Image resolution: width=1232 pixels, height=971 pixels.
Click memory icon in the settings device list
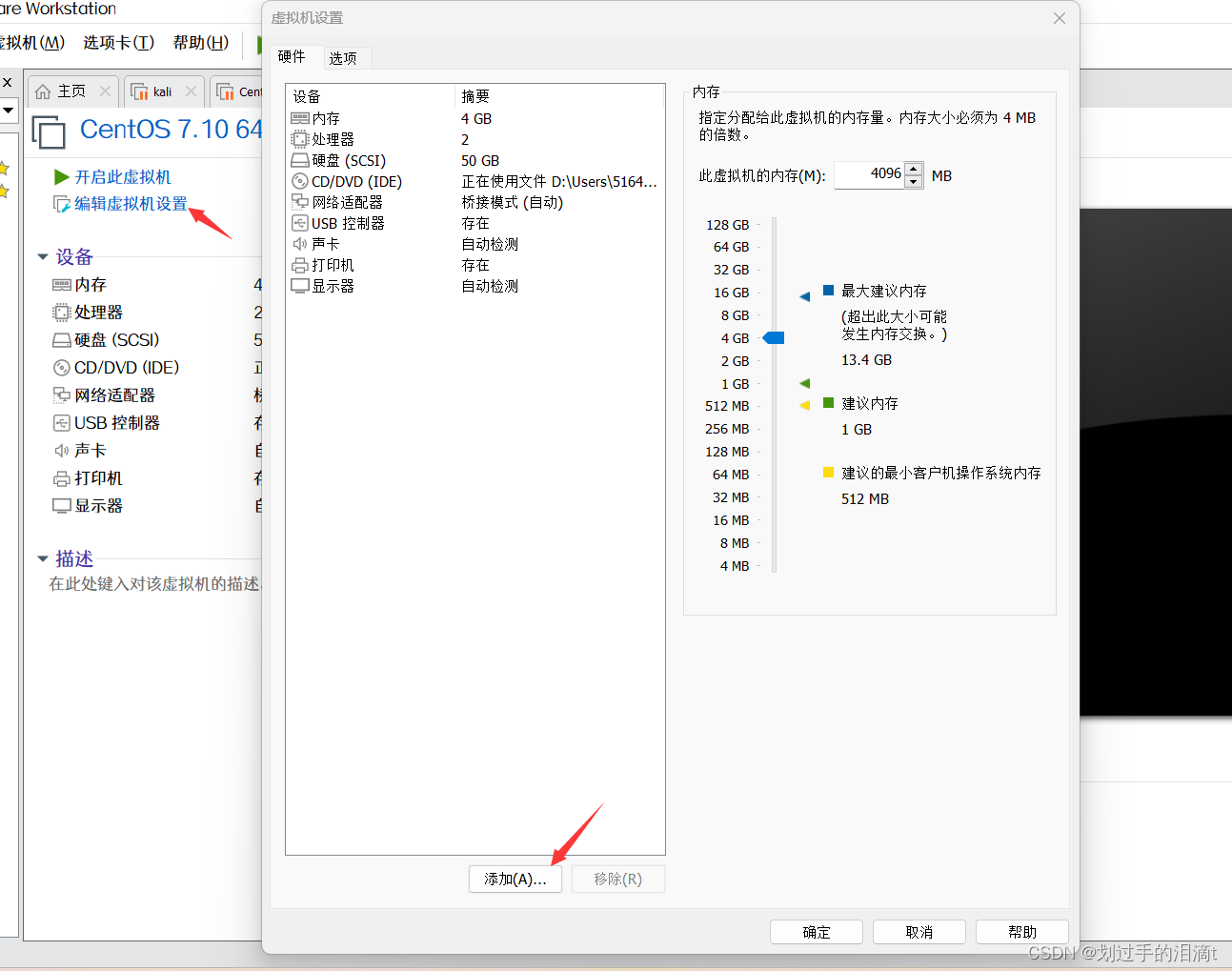(300, 118)
